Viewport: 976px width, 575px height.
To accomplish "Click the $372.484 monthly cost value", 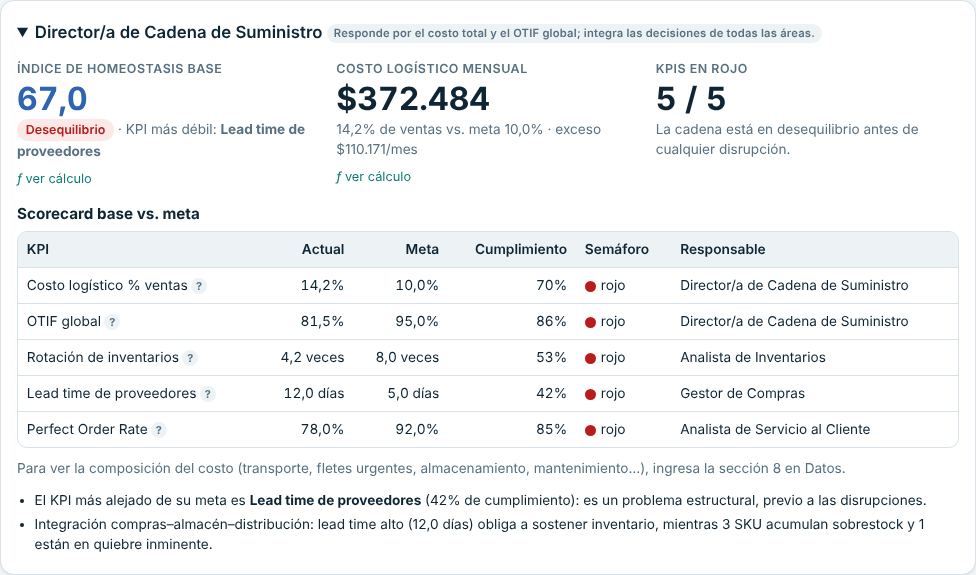I will pyautogui.click(x=413, y=98).
